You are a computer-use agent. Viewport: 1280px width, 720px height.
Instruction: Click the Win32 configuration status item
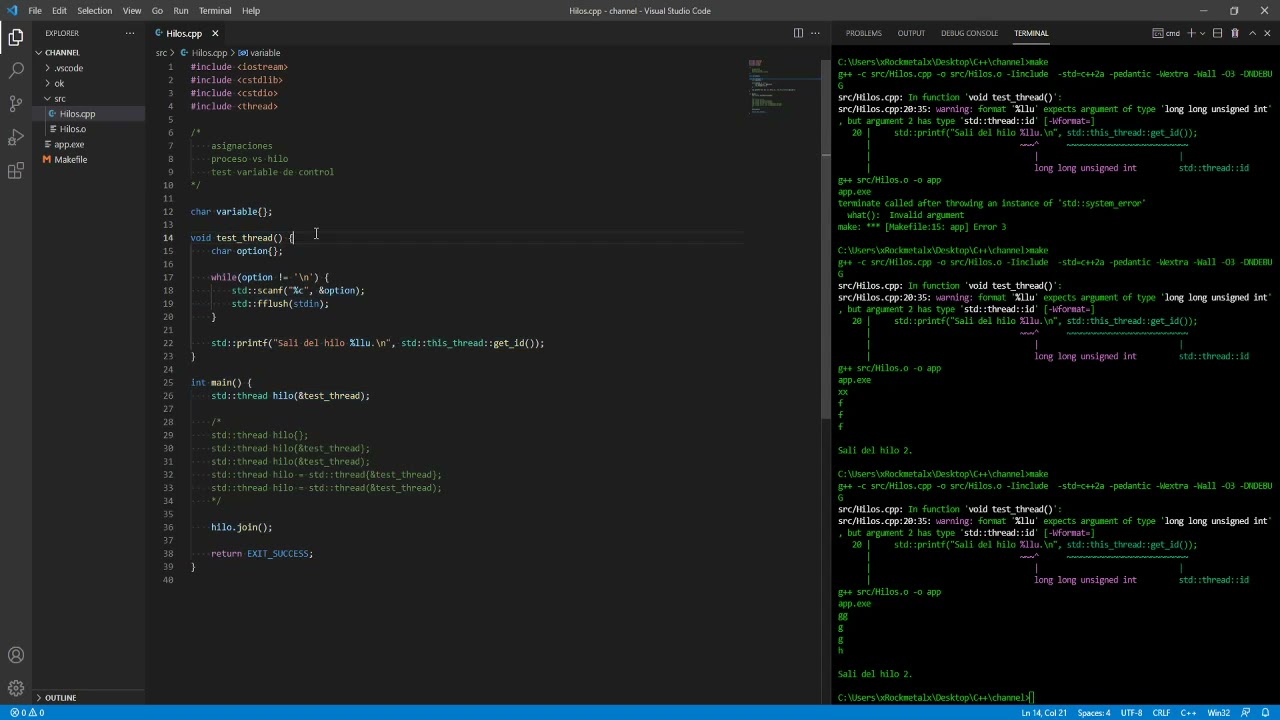pos(1218,713)
